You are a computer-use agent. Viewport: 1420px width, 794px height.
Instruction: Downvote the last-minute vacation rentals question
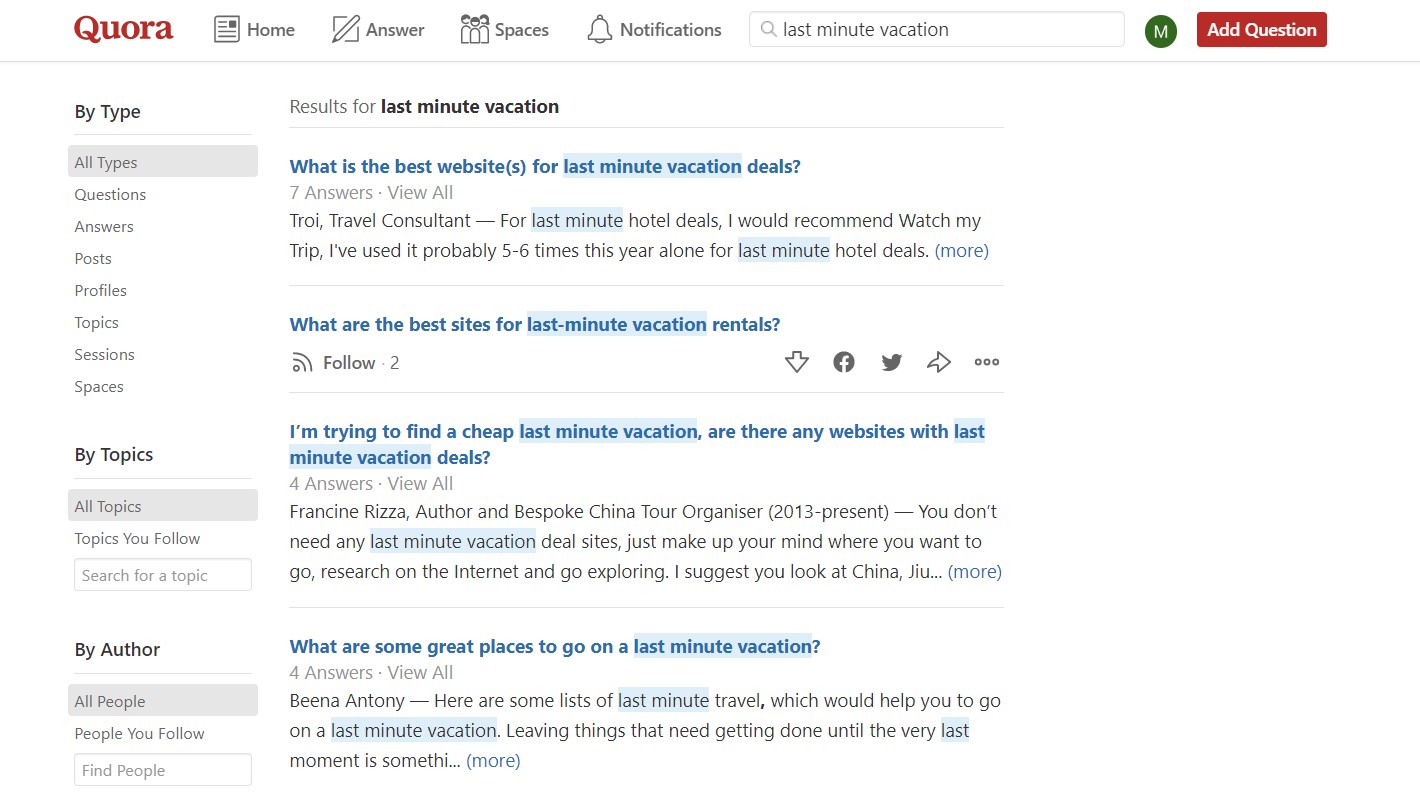(x=796, y=362)
